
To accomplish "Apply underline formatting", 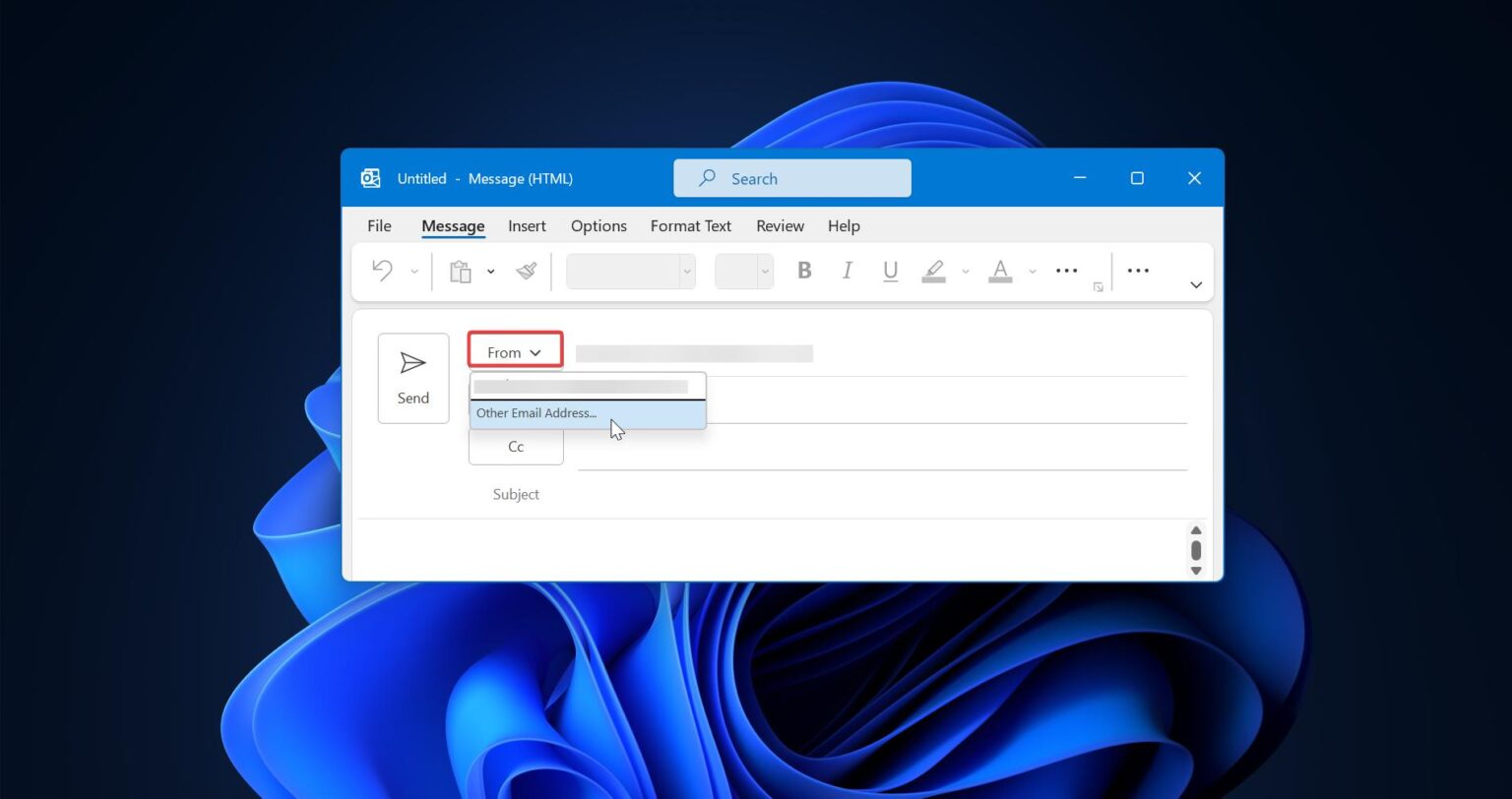I will (890, 271).
